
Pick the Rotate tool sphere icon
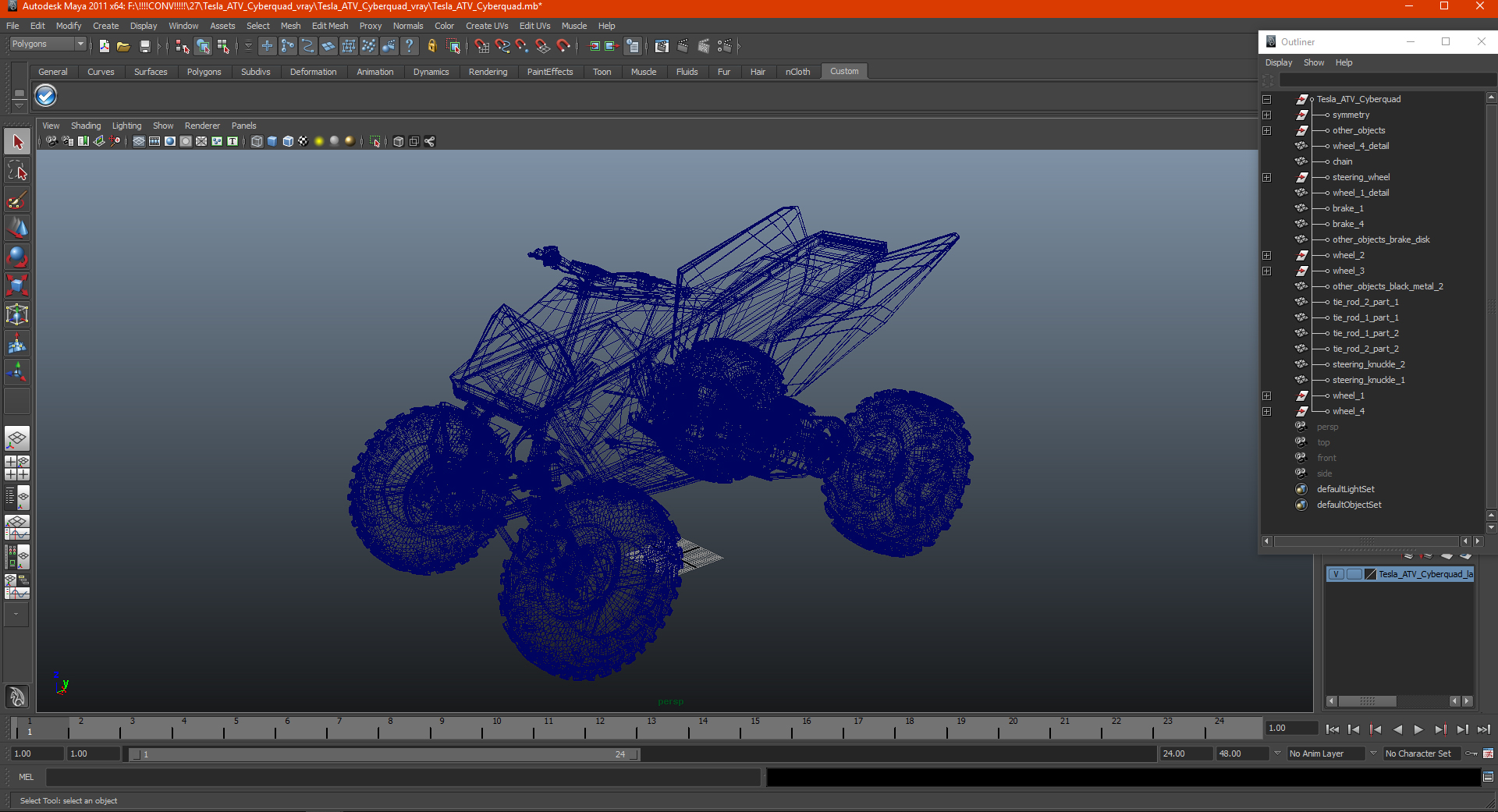[x=17, y=257]
